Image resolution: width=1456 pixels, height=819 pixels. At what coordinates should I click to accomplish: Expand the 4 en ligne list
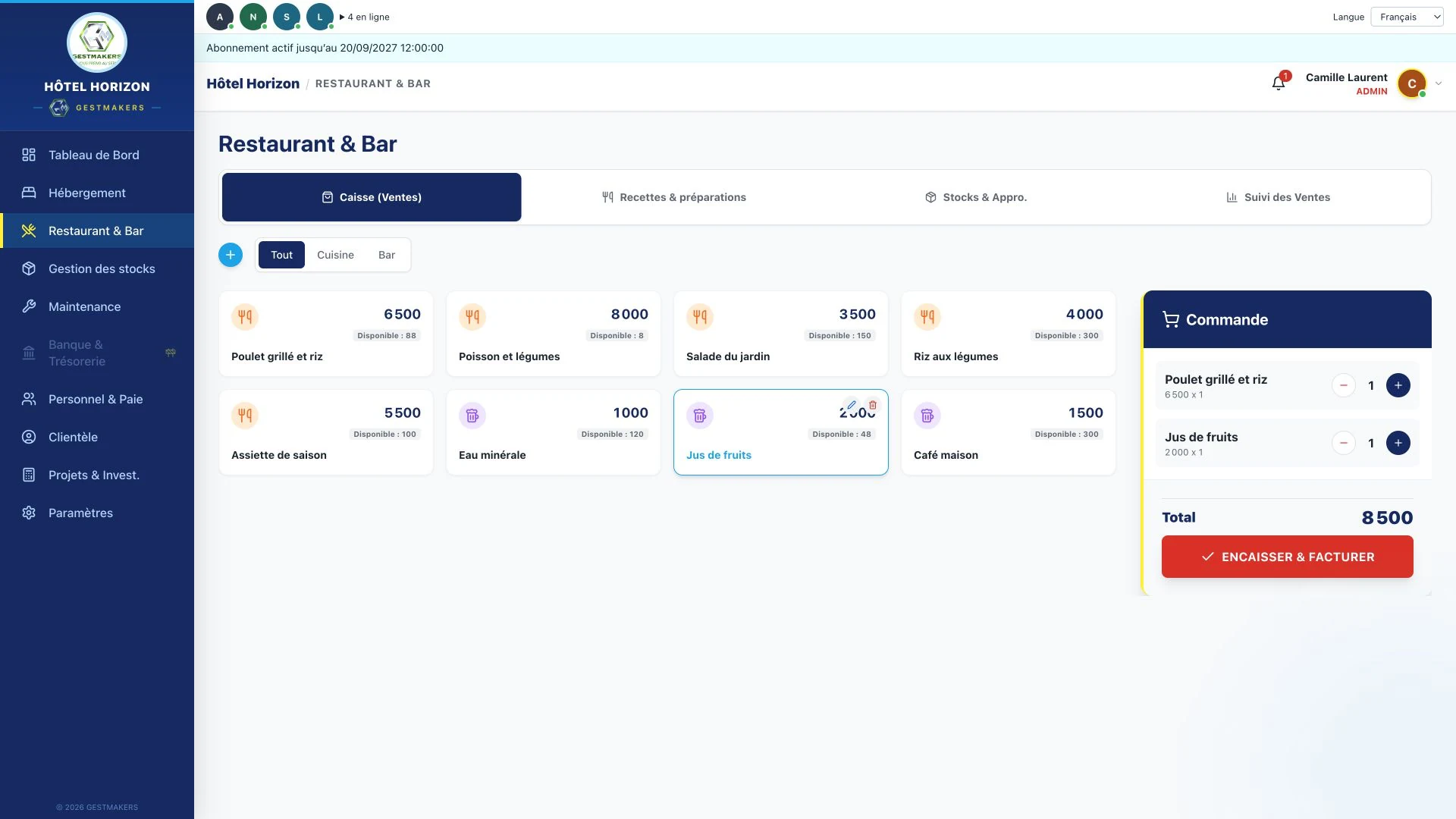click(365, 17)
